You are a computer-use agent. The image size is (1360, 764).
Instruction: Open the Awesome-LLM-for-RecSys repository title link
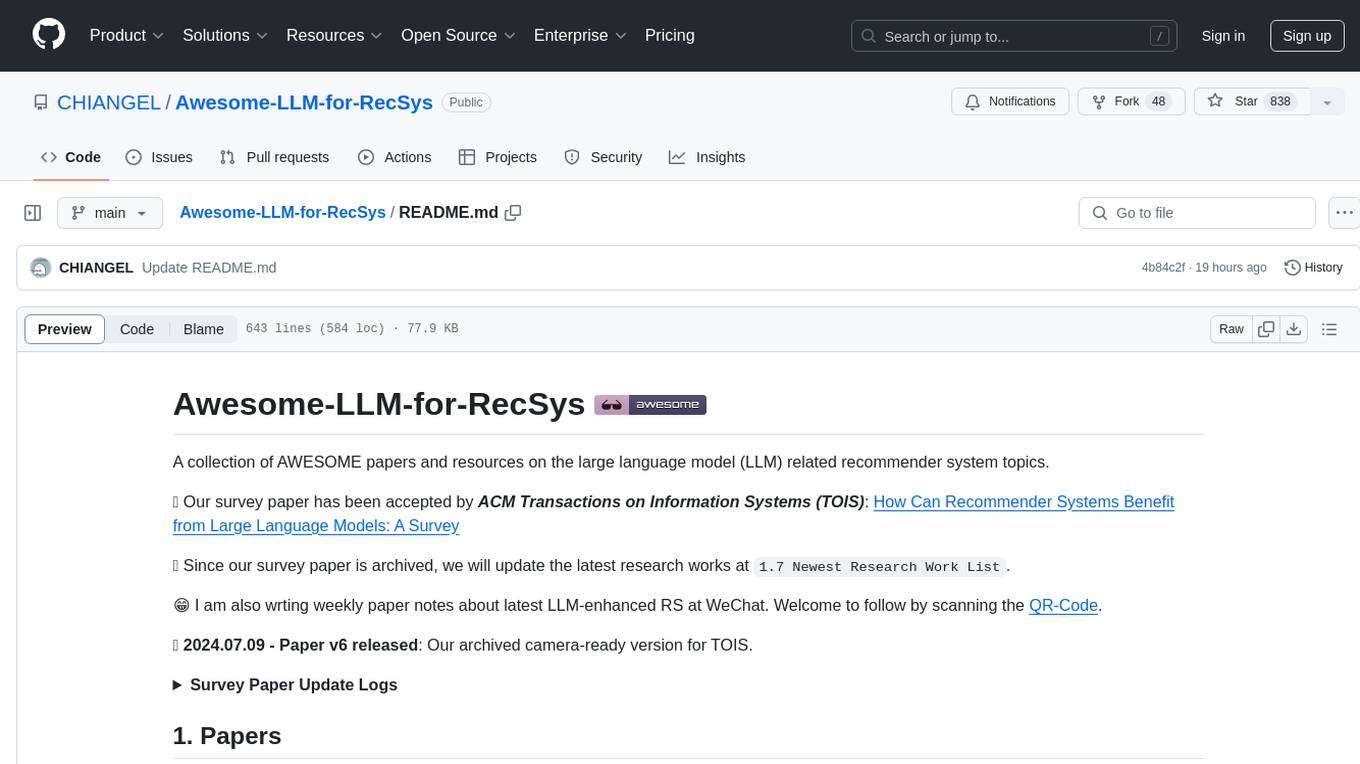pos(304,102)
